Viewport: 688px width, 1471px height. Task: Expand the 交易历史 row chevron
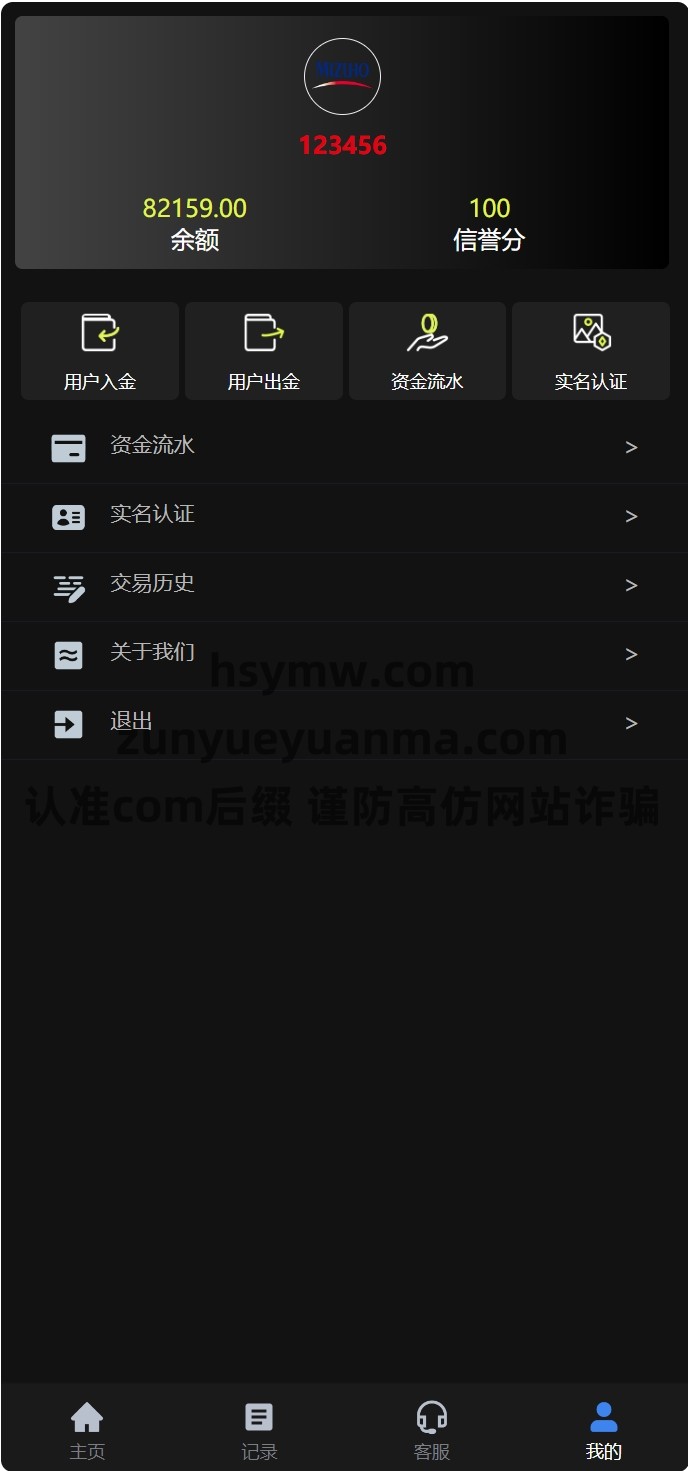tap(631, 586)
